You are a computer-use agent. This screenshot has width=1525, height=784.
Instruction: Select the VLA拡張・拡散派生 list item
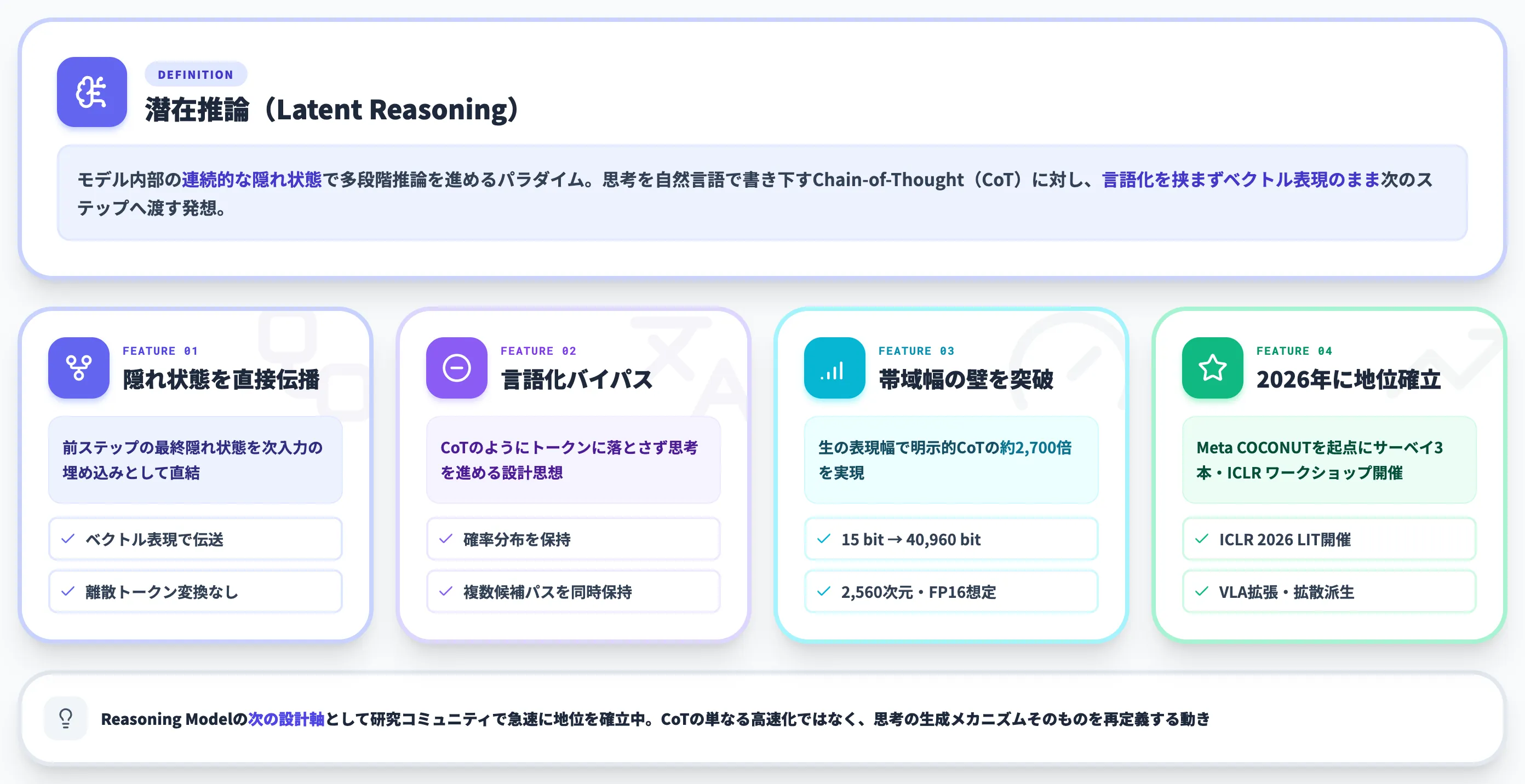1329,591
